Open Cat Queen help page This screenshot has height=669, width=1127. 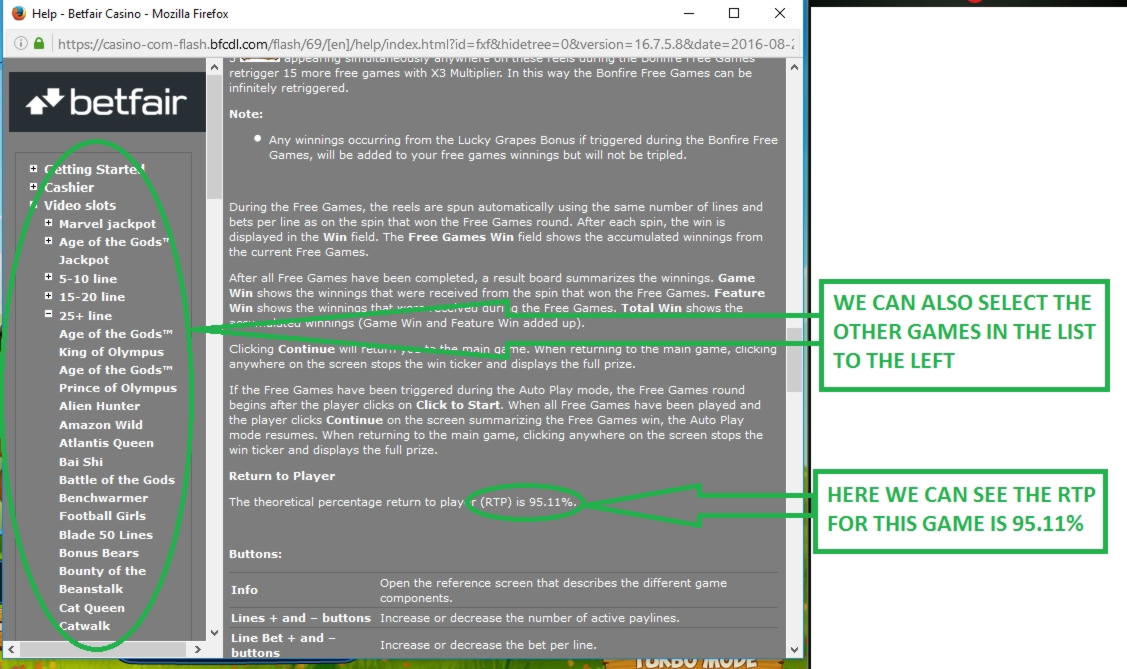91,607
